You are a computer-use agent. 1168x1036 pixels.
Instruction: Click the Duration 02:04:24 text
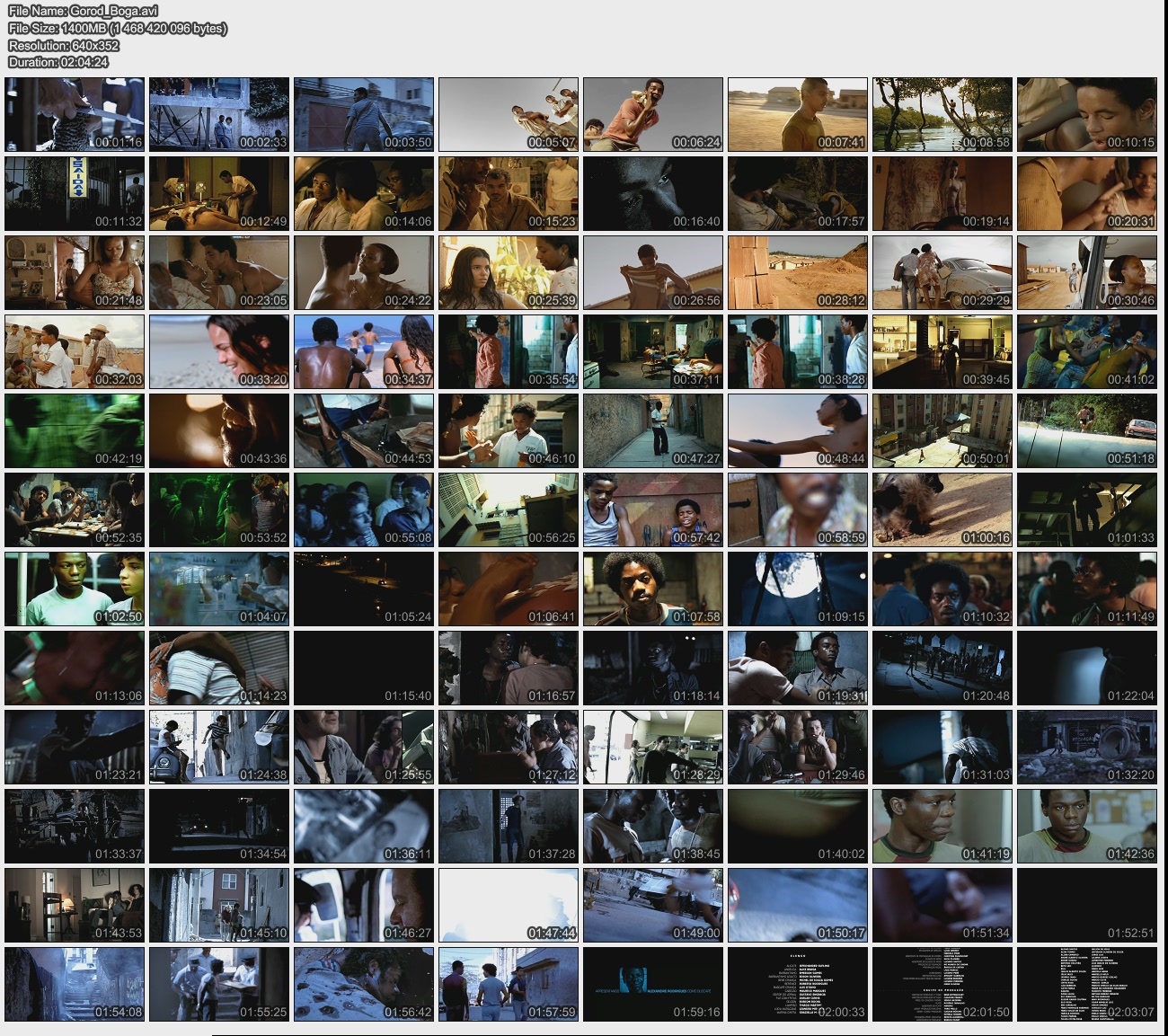[x=58, y=62]
